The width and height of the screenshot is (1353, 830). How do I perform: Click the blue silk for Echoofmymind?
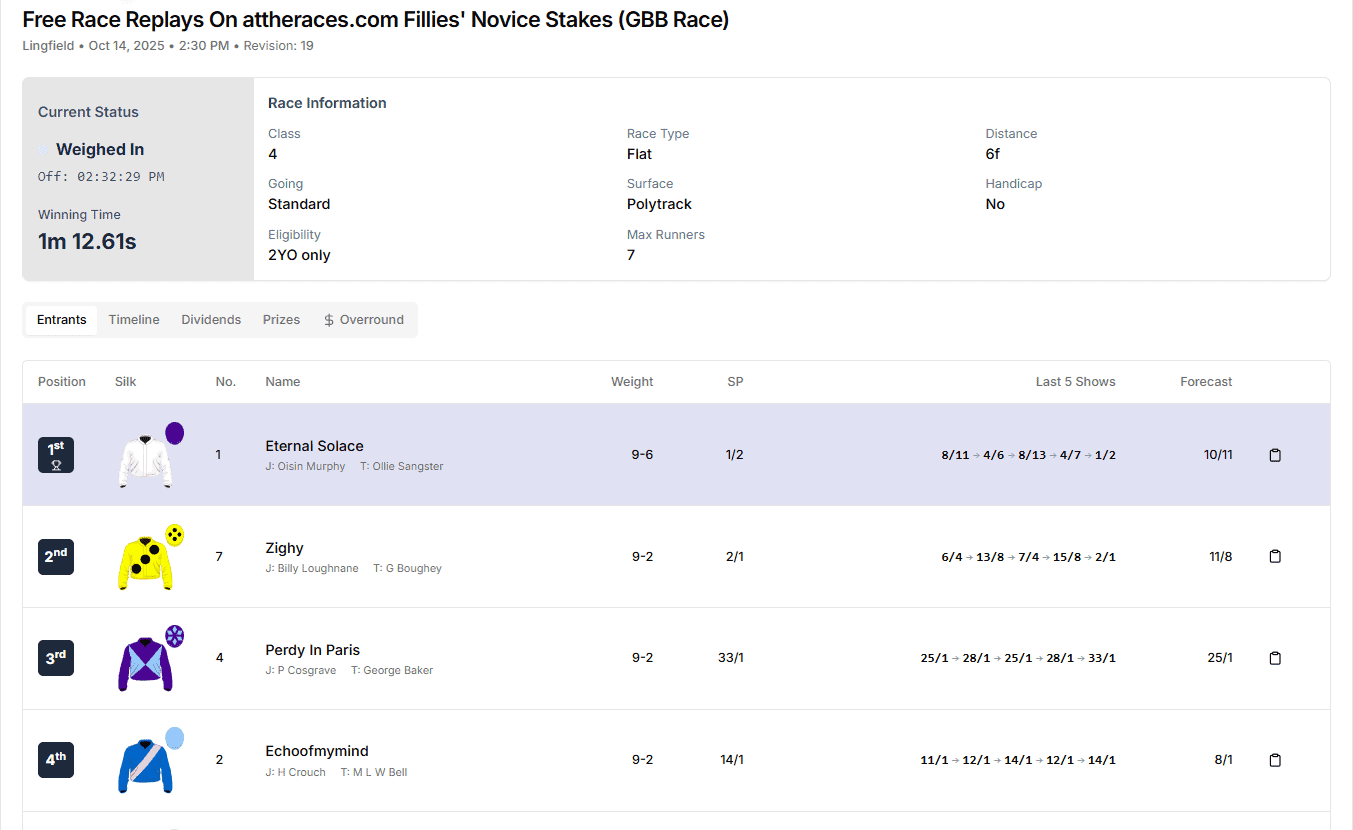click(147, 764)
